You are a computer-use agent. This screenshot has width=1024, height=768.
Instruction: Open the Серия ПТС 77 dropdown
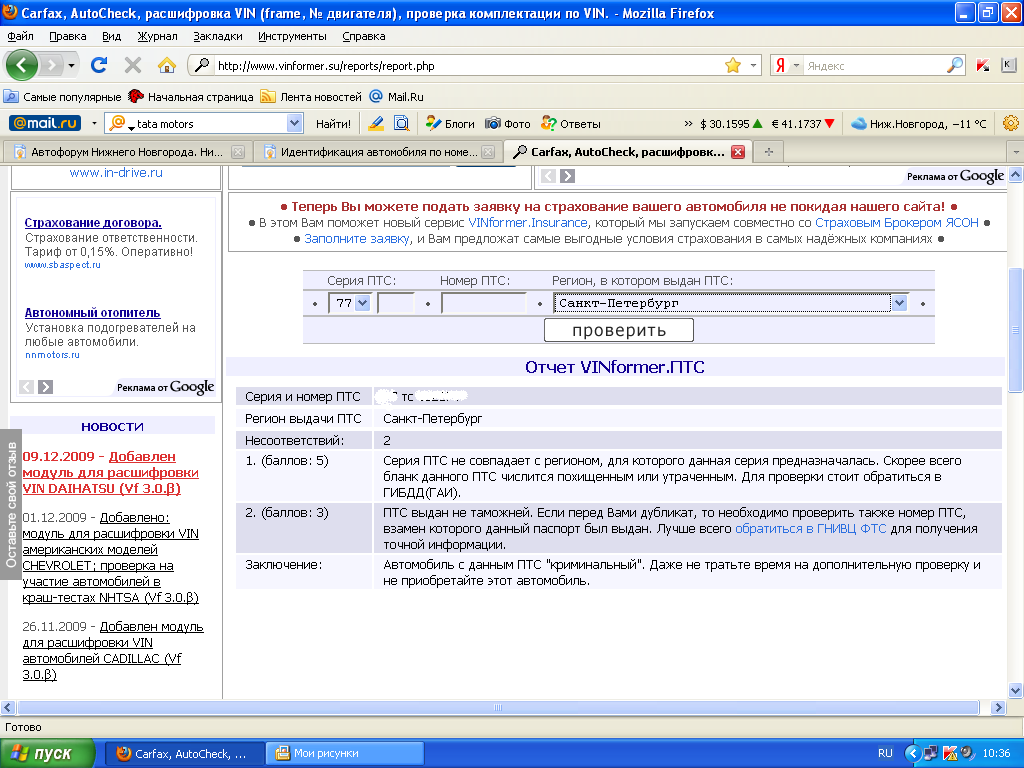[x=350, y=303]
